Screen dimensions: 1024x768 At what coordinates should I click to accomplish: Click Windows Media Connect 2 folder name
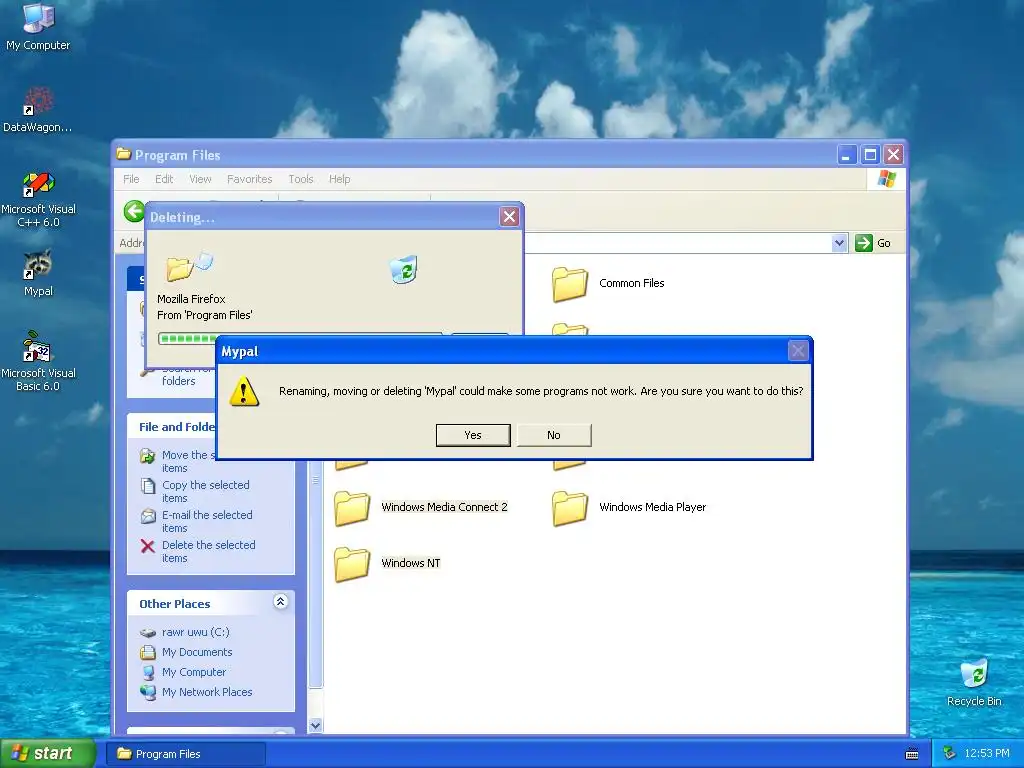444,507
